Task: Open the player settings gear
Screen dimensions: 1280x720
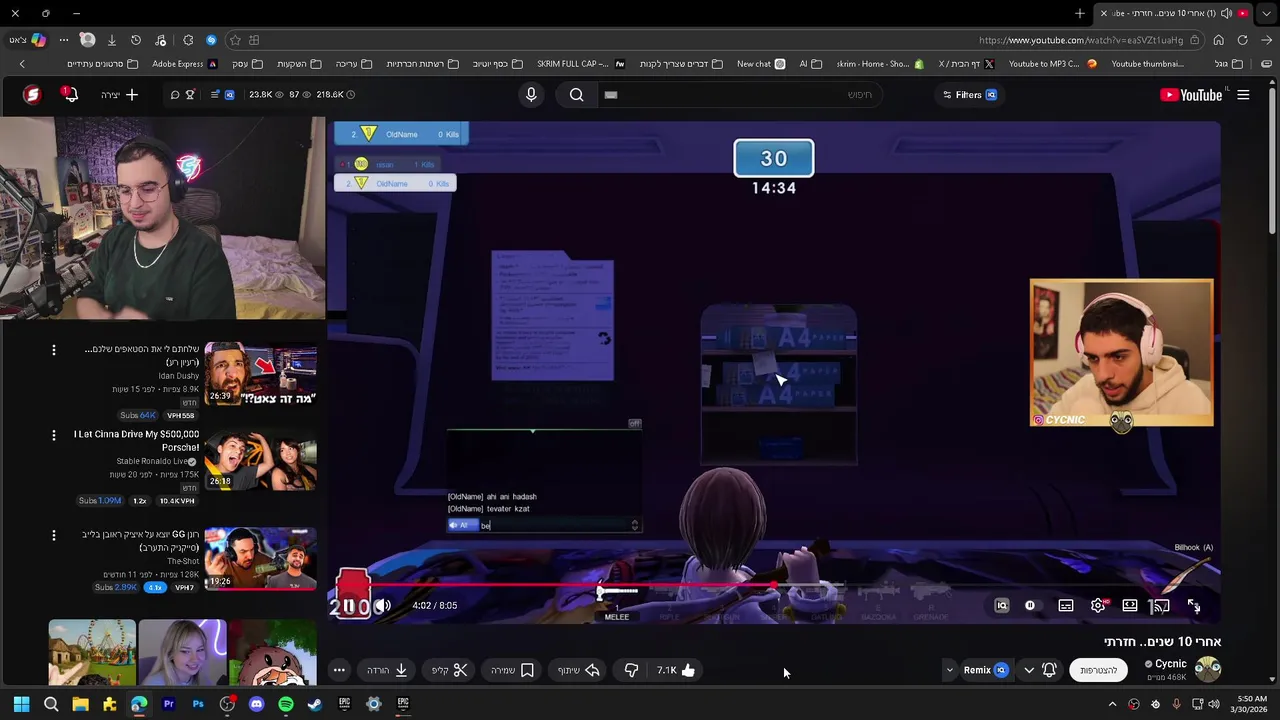Action: (1098, 605)
